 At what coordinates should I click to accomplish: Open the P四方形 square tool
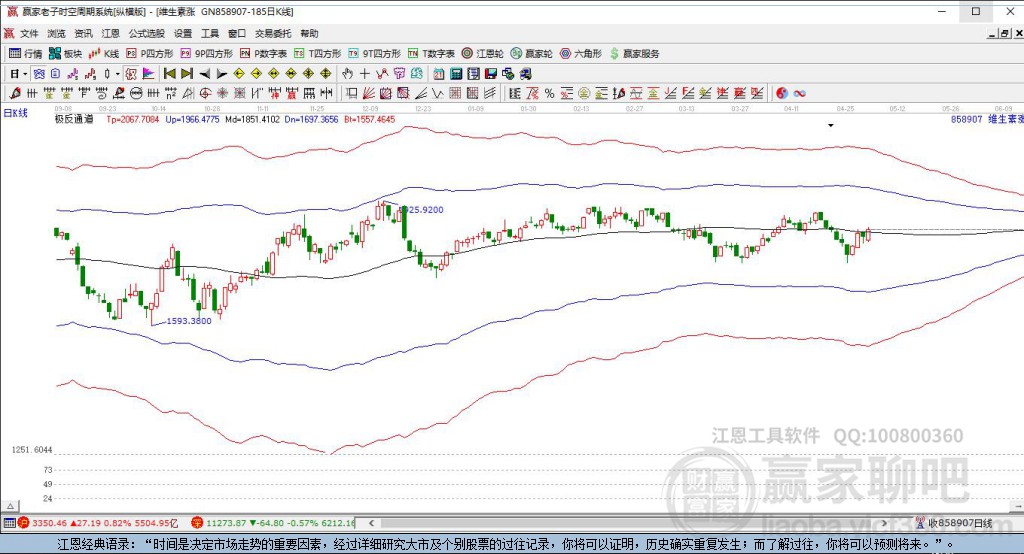click(x=150, y=54)
